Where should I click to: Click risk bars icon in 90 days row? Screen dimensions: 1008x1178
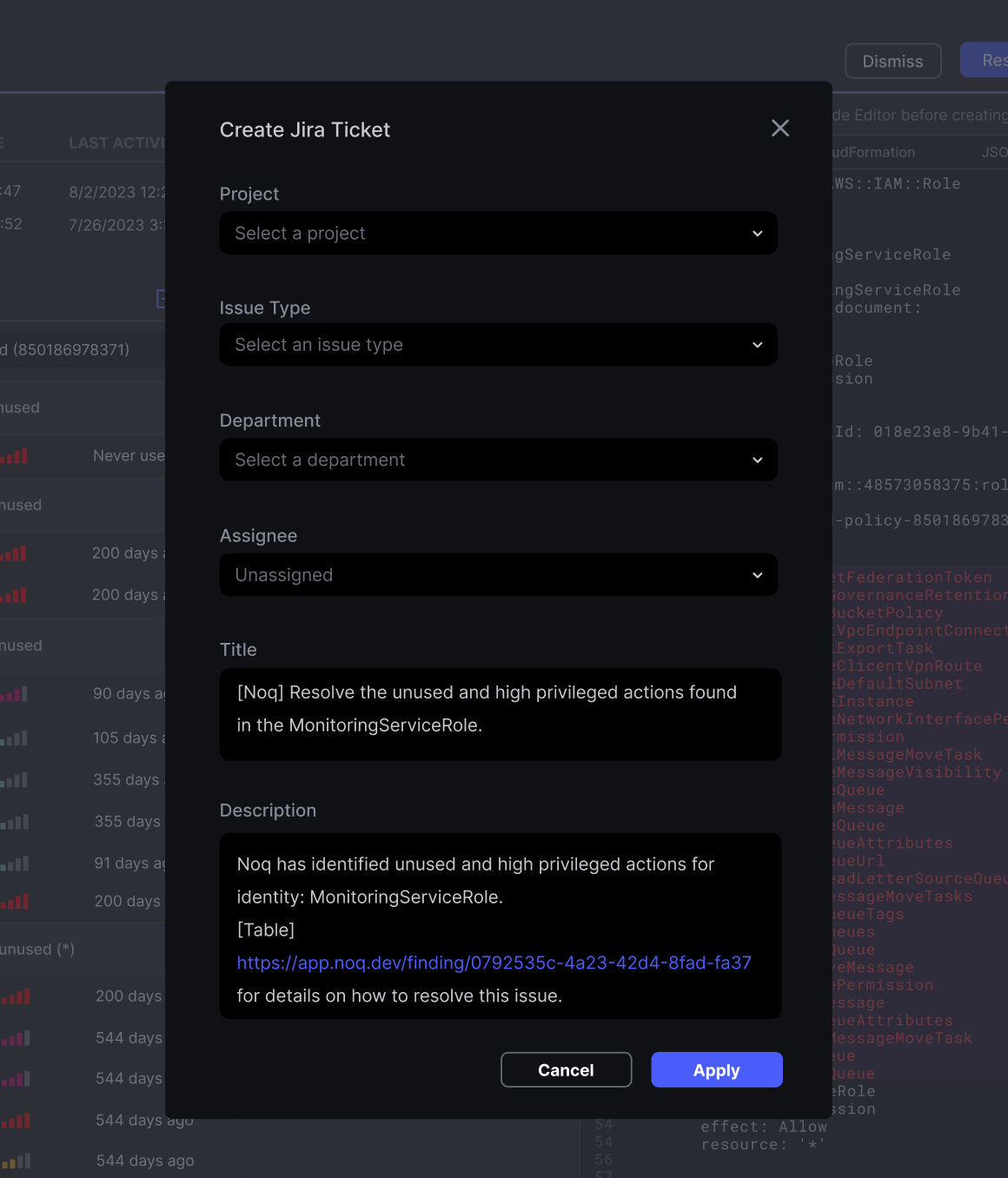15,694
